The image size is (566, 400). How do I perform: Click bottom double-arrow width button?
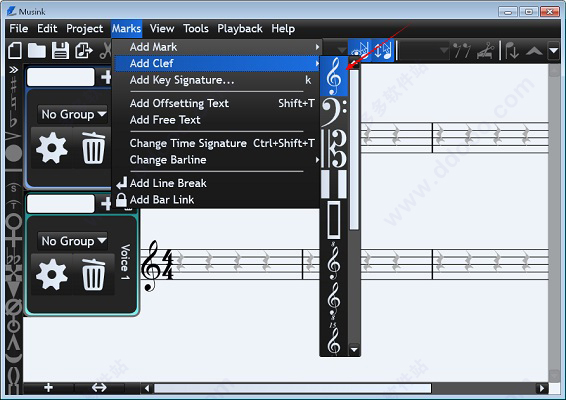(99, 388)
